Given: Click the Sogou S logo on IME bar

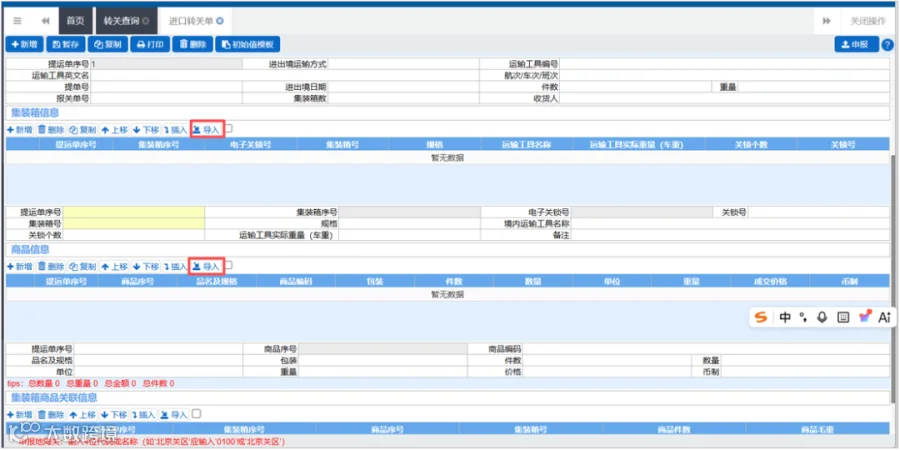Looking at the screenshot, I should 761,317.
